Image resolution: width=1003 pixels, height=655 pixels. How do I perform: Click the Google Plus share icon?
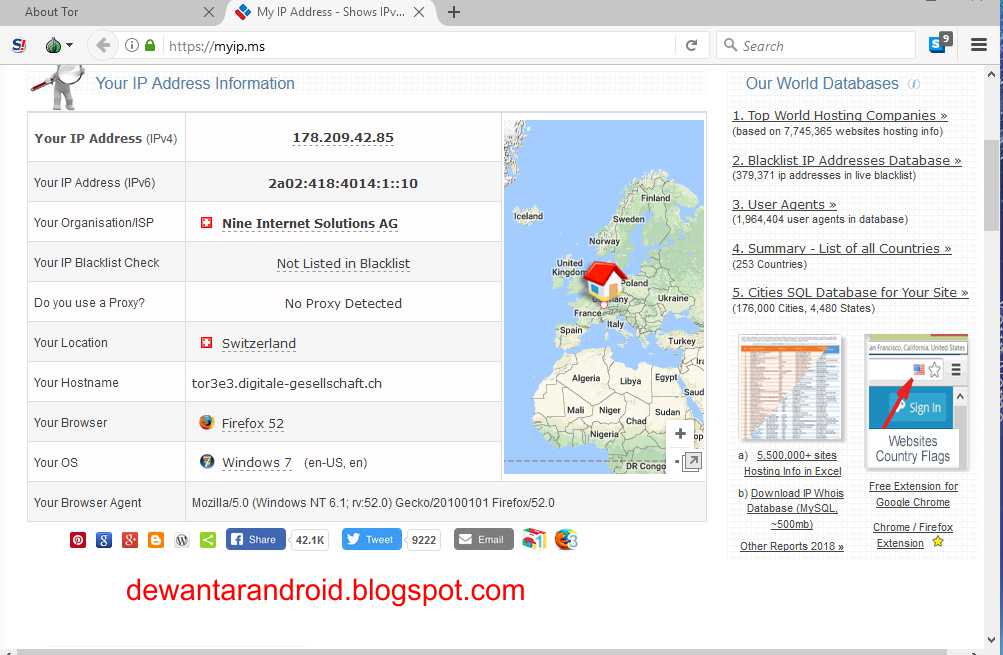130,540
